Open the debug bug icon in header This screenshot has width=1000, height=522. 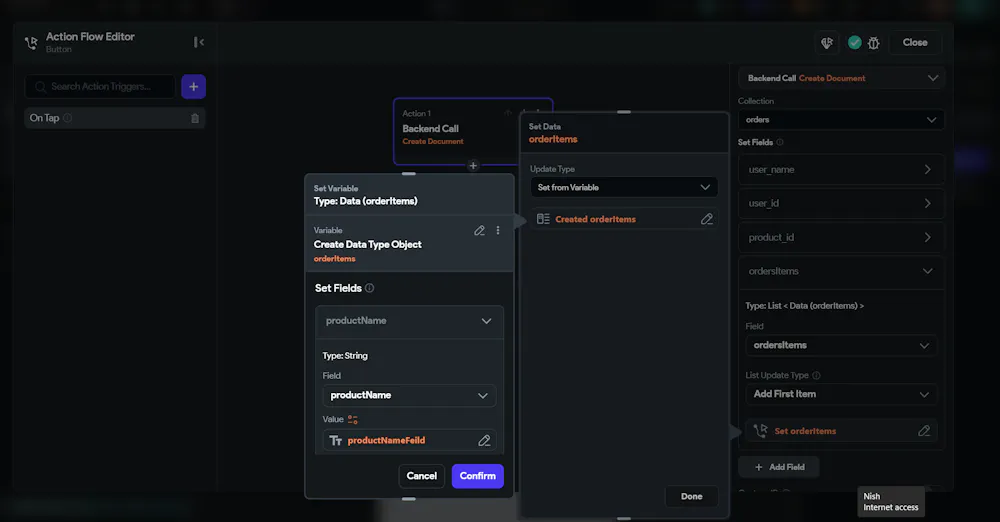(x=874, y=43)
